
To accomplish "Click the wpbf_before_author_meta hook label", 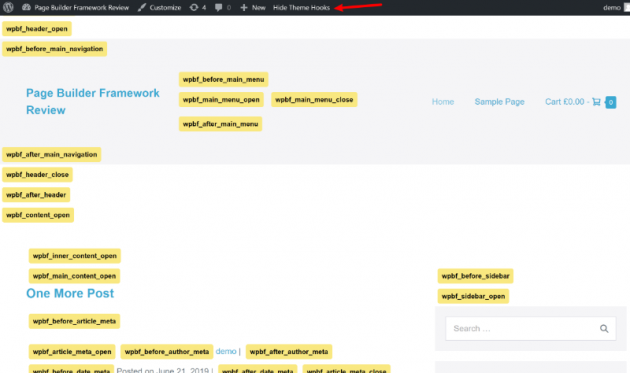I will pos(167,351).
